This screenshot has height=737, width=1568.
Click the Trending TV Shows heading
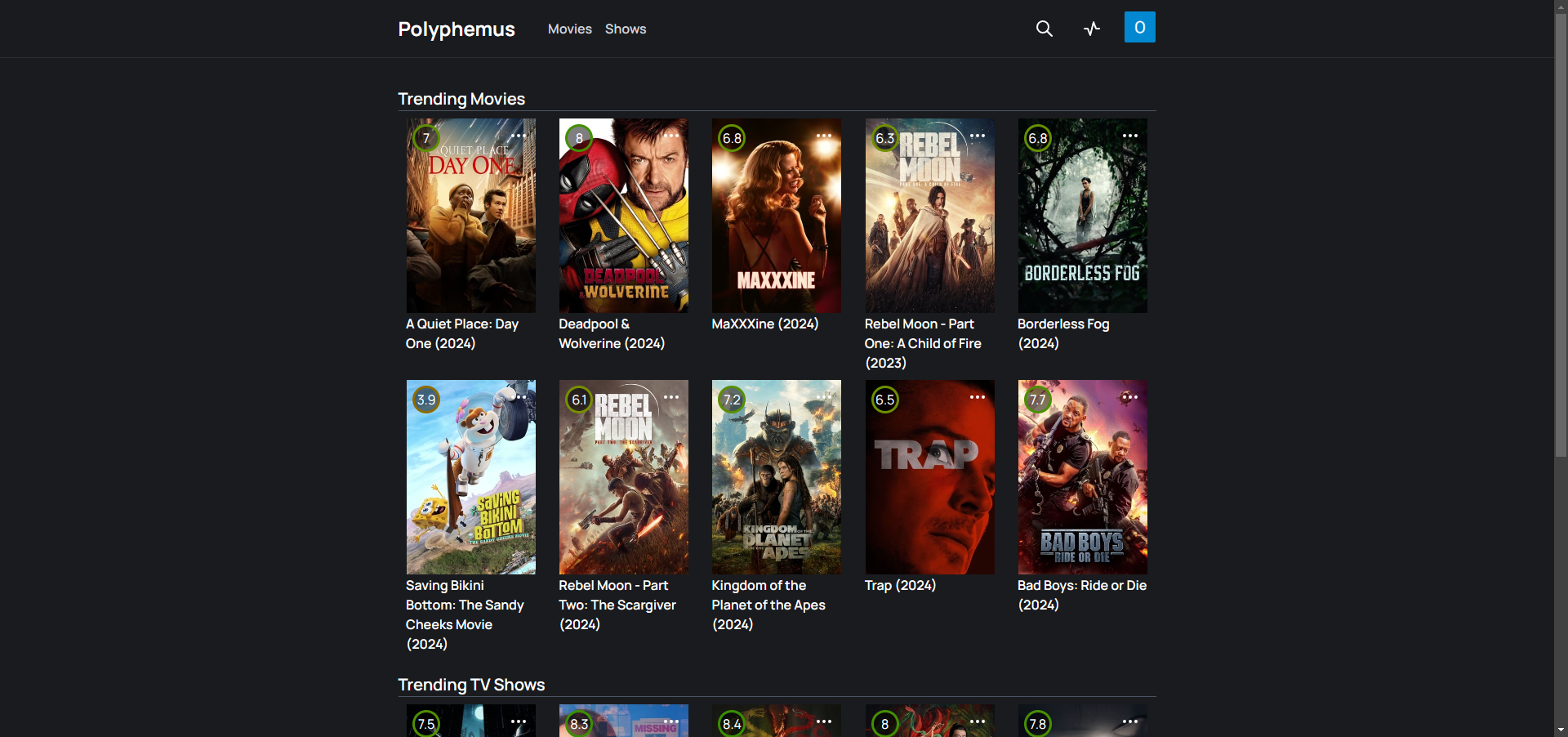tap(471, 685)
